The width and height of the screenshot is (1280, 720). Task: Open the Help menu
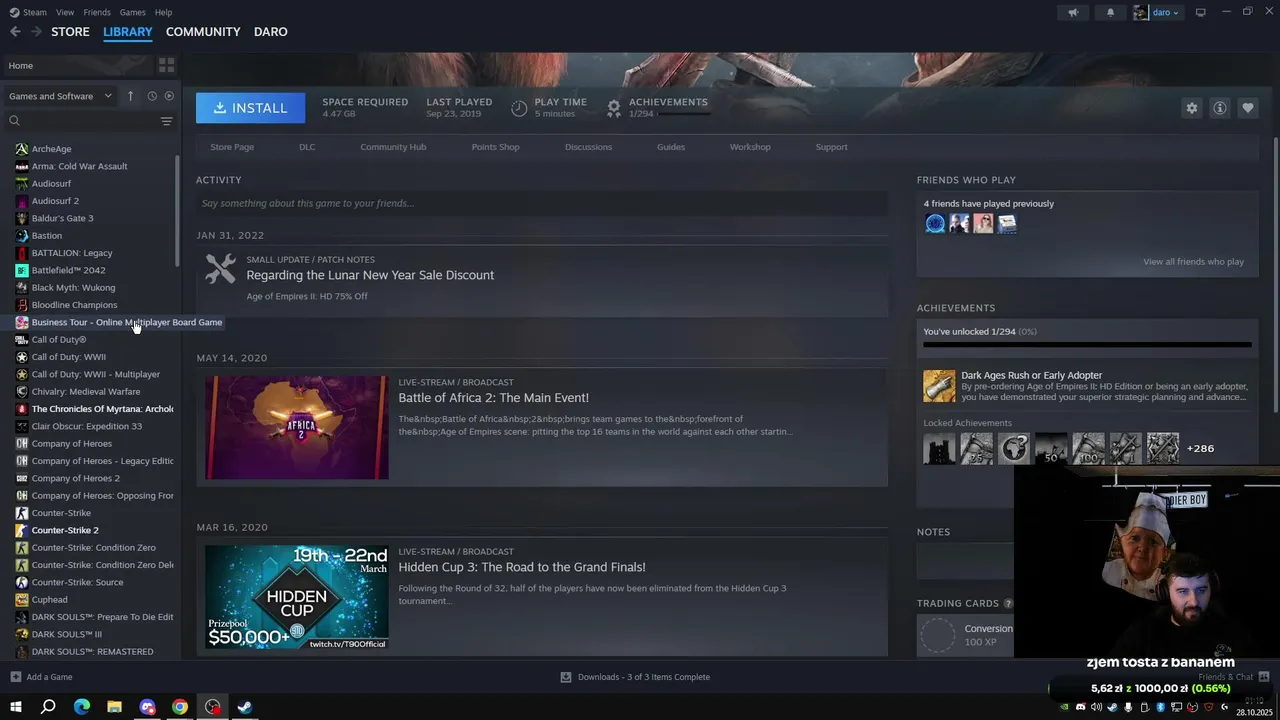[x=163, y=12]
